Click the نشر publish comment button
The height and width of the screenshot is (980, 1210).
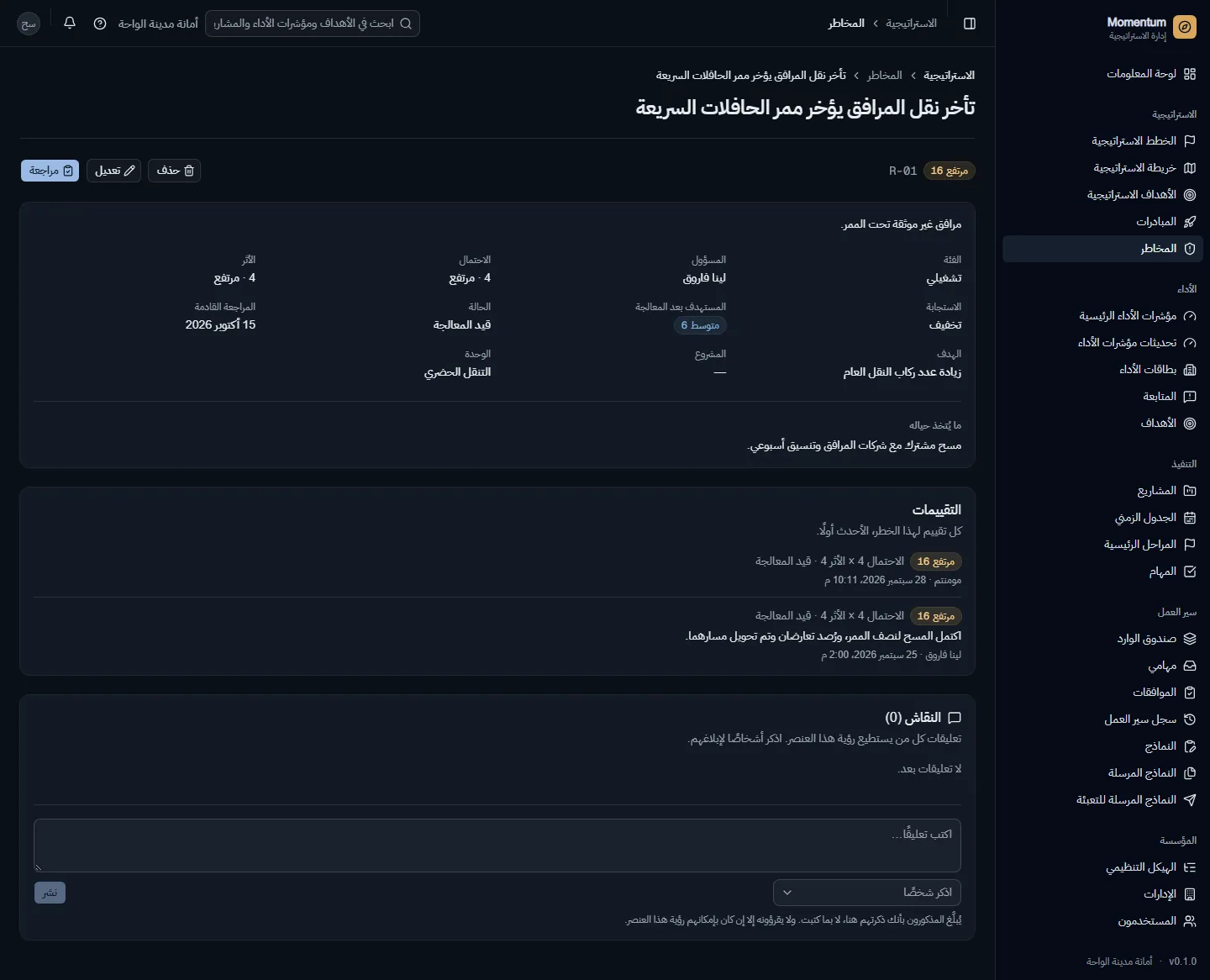point(50,893)
